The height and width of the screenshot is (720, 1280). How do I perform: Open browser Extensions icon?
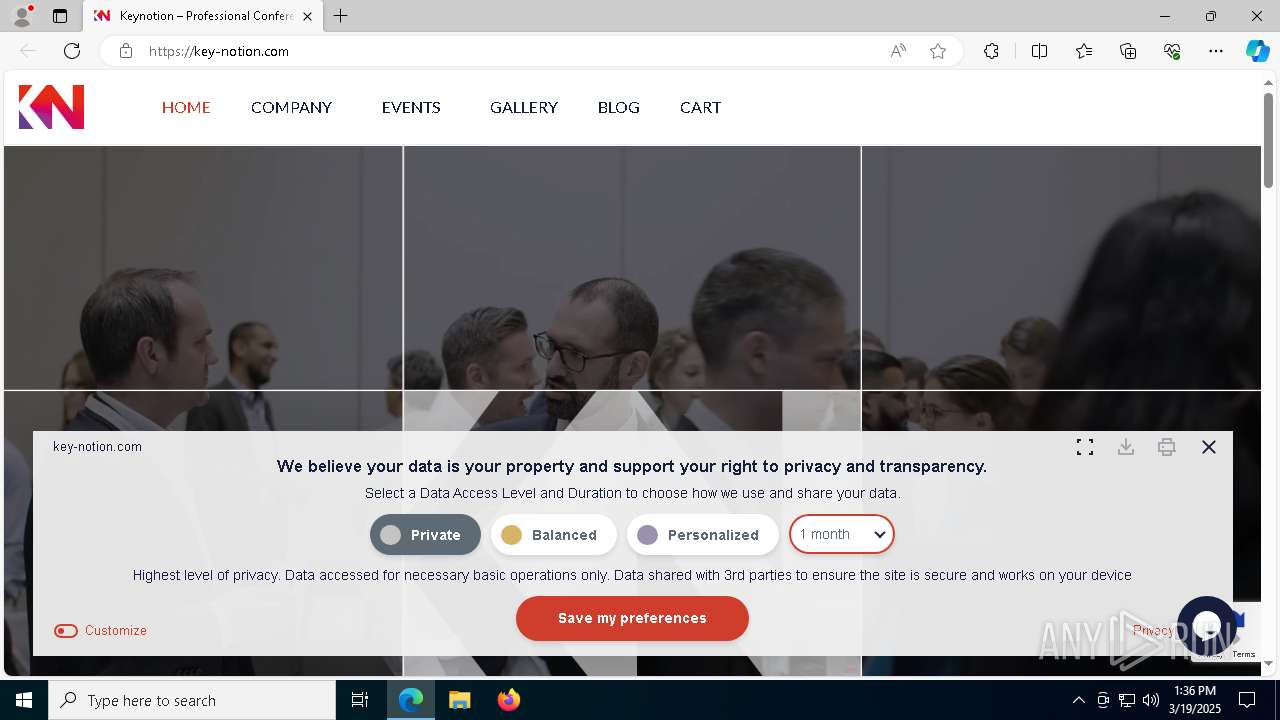tap(991, 51)
